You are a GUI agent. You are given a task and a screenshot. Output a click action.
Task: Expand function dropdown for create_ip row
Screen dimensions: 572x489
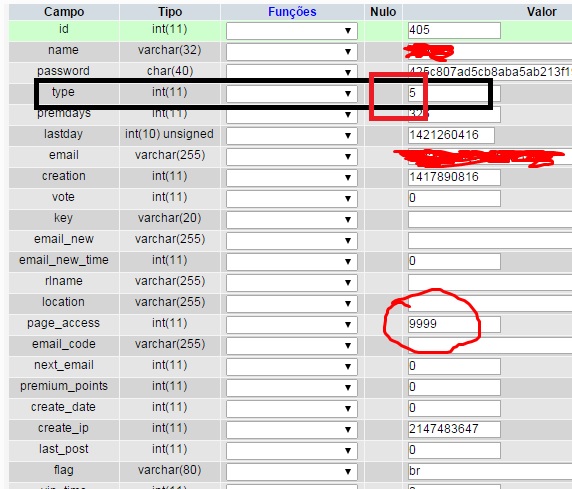pyautogui.click(x=291, y=430)
